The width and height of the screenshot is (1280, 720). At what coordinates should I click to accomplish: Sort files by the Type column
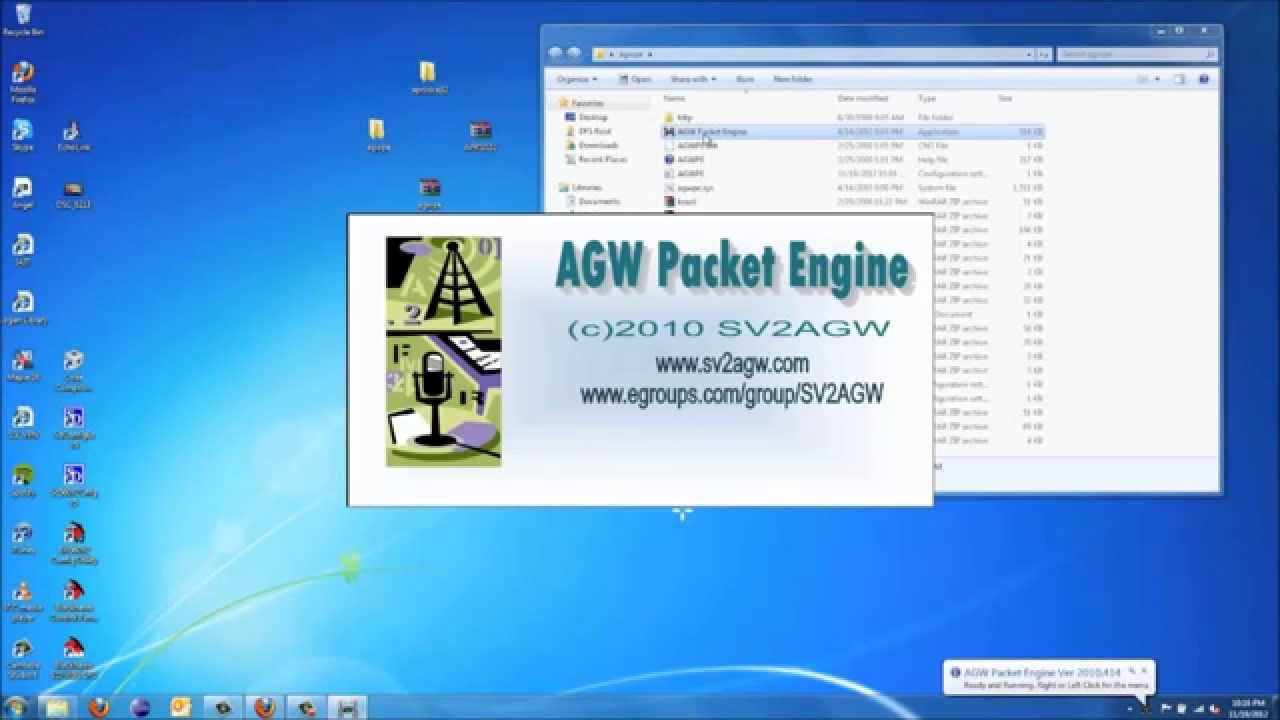(x=927, y=98)
